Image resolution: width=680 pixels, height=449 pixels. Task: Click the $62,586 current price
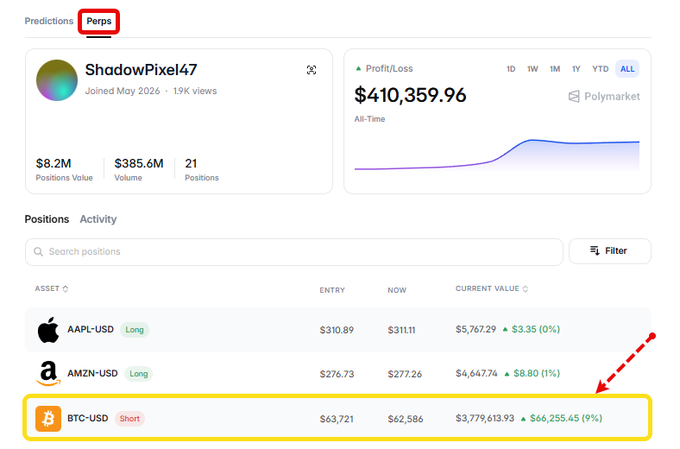(x=405, y=419)
